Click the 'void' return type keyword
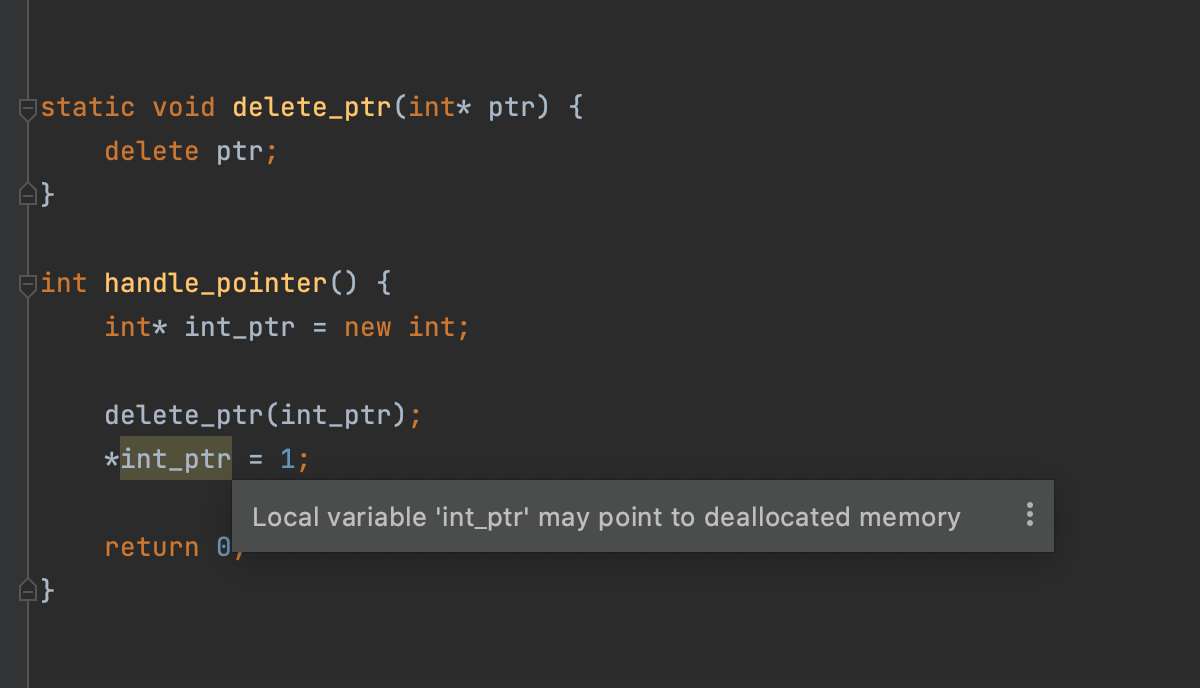The image size is (1200, 688). click(x=183, y=107)
